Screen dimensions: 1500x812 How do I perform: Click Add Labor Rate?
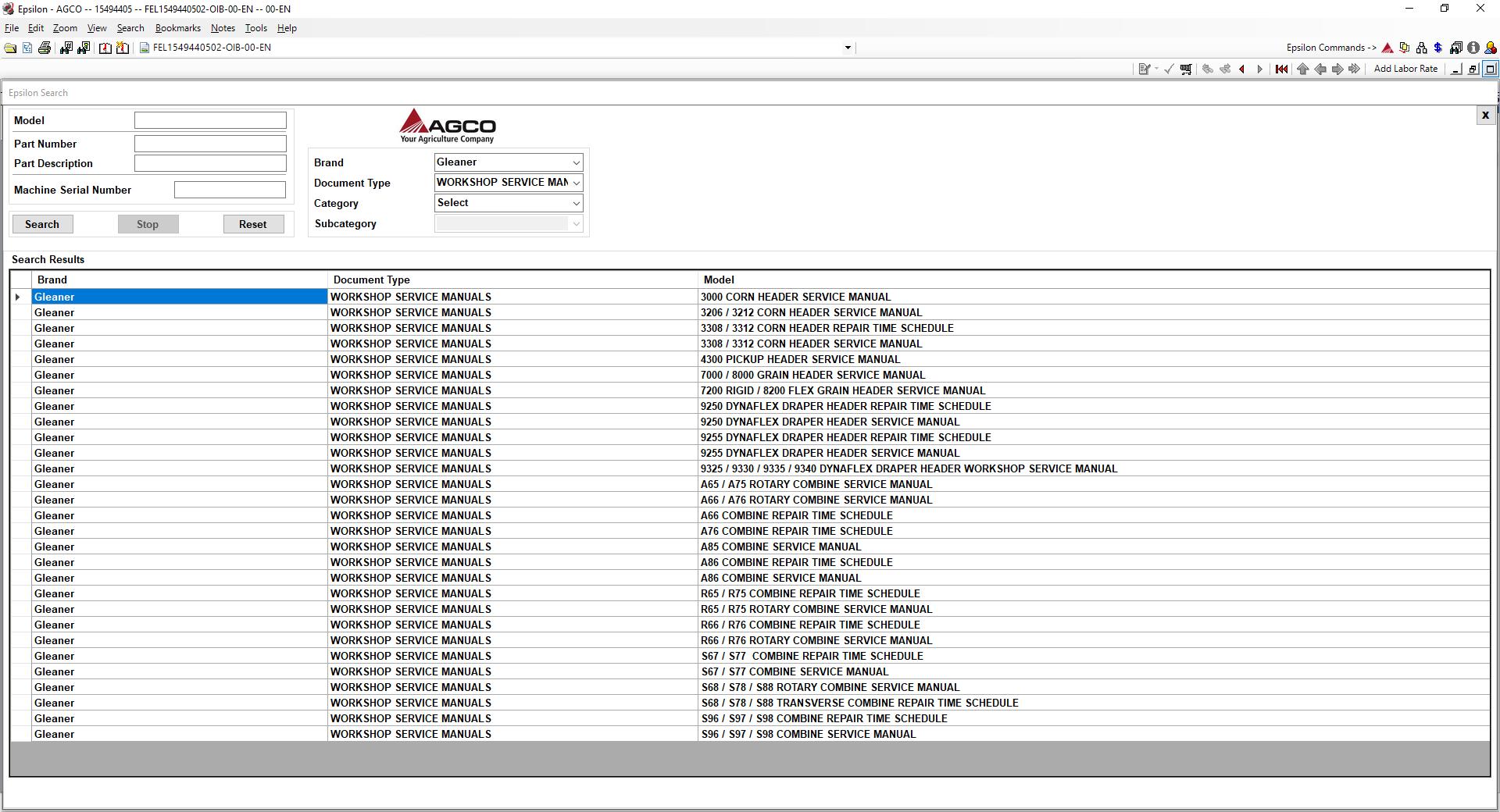pyautogui.click(x=1405, y=69)
